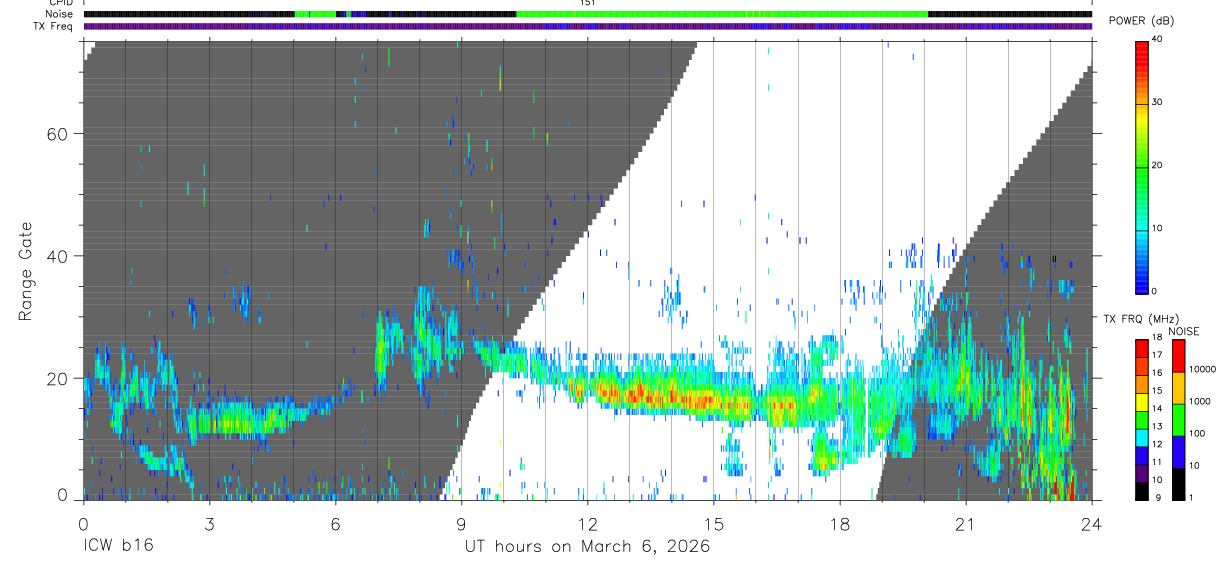Image resolution: width=1228 pixels, height=567 pixels.
Task: Click the TX frequency strip above the plot
Action: pyautogui.click(x=587, y=26)
